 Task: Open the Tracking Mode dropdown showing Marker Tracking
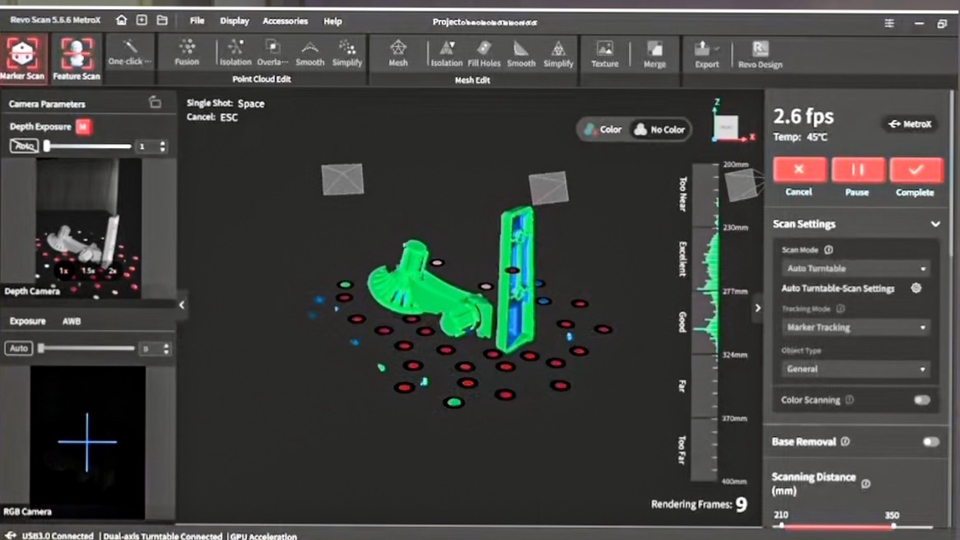(855, 327)
